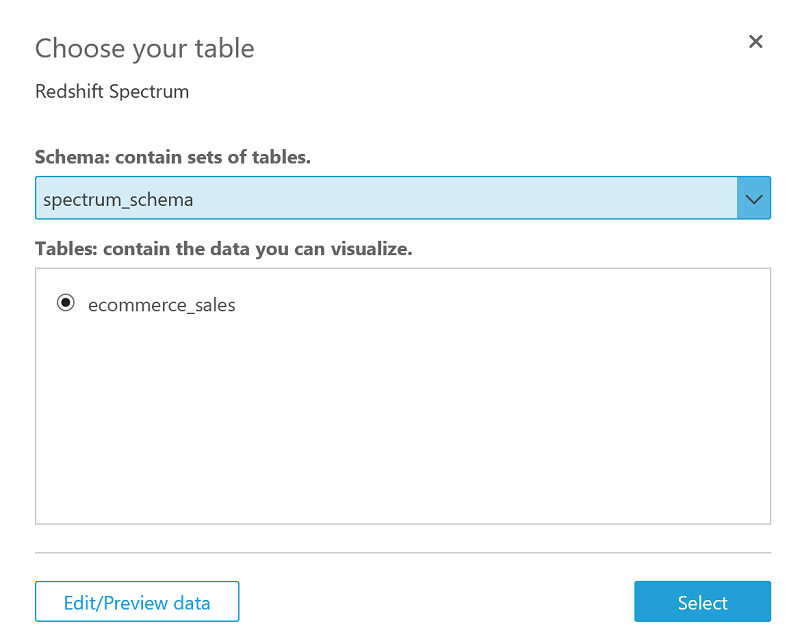This screenshot has height=639, width=800.
Task: Click the word "Schema:" in the bold label
Action: coord(68,157)
